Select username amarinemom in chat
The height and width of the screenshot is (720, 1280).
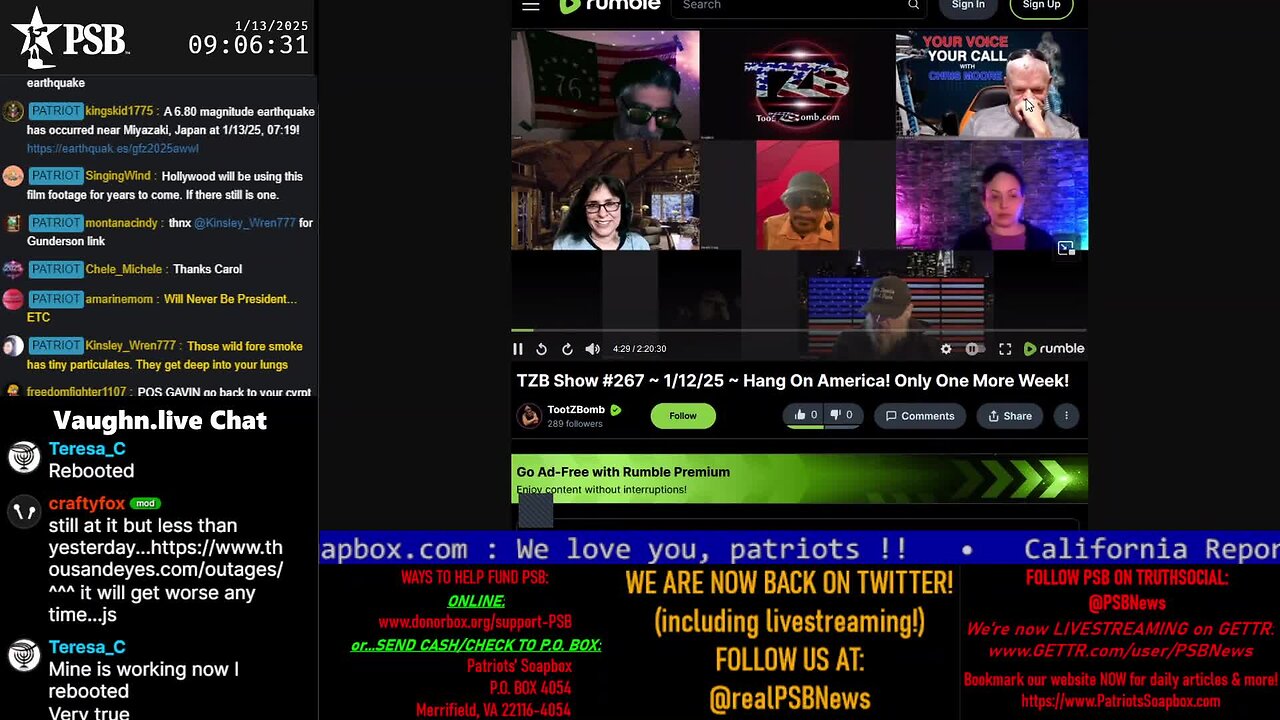(x=119, y=299)
